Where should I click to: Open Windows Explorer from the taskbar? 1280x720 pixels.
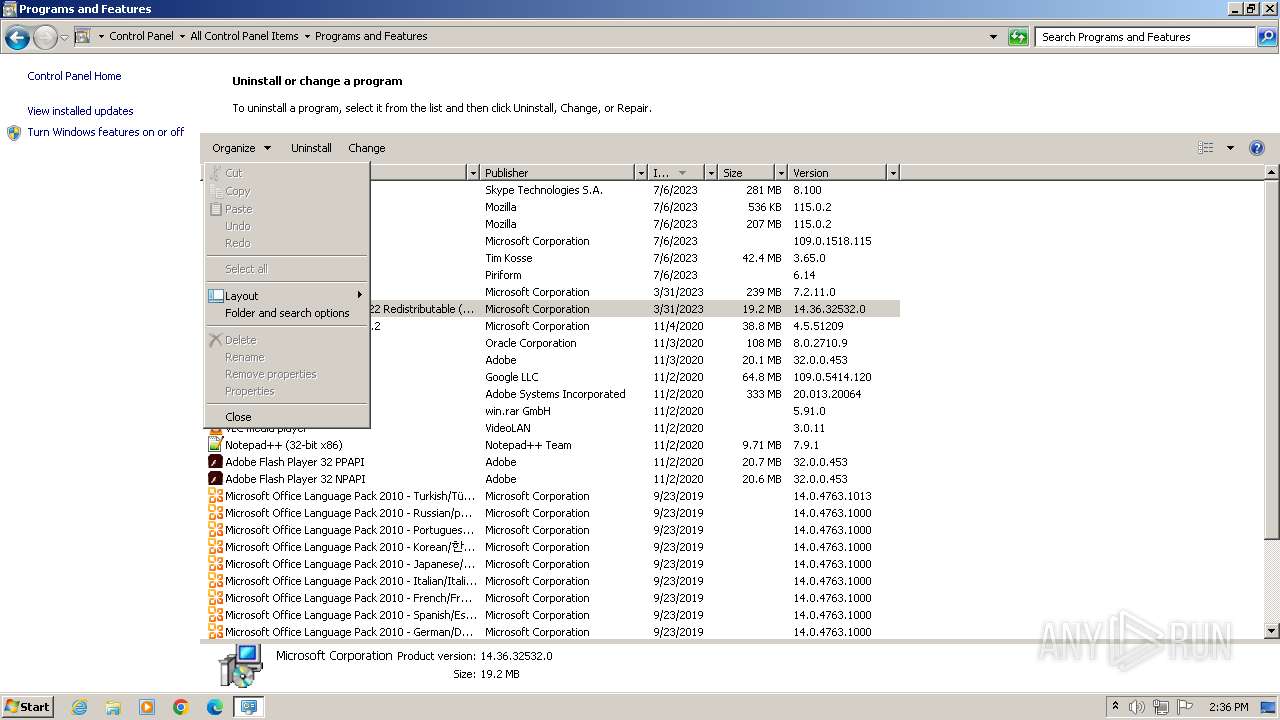113,707
